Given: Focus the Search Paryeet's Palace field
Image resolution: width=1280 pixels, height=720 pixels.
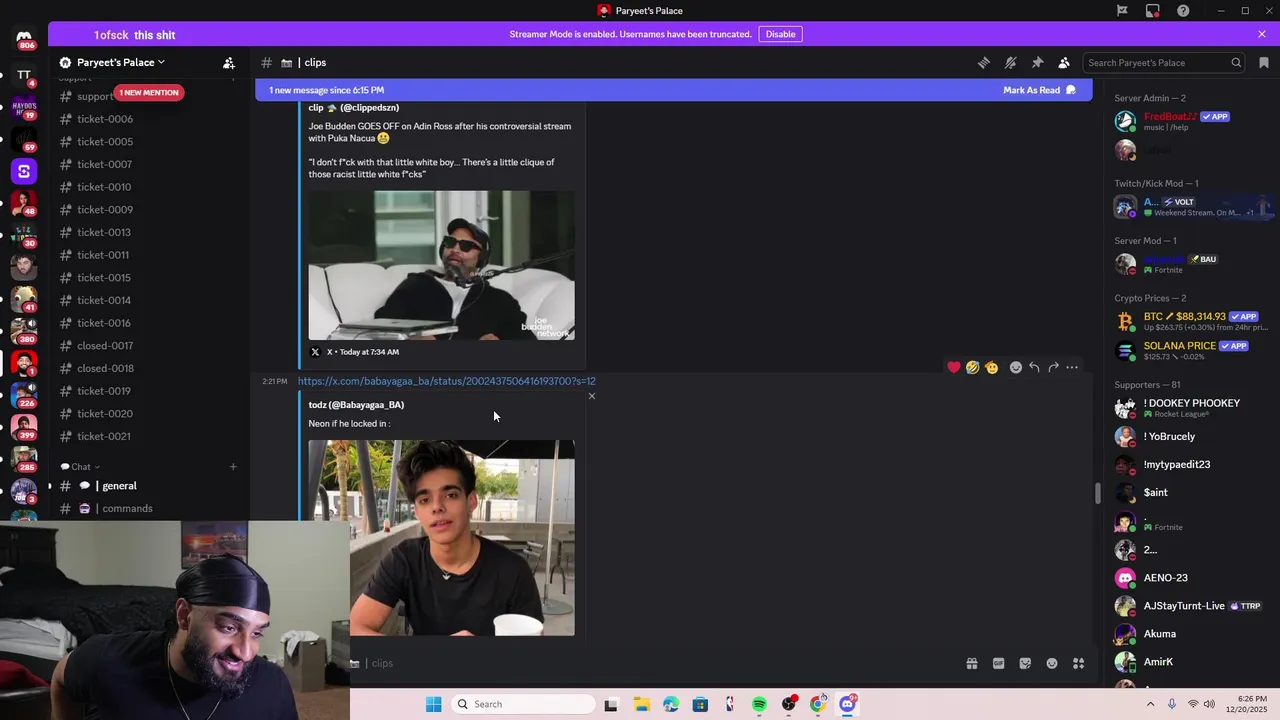Looking at the screenshot, I should 1164,63.
